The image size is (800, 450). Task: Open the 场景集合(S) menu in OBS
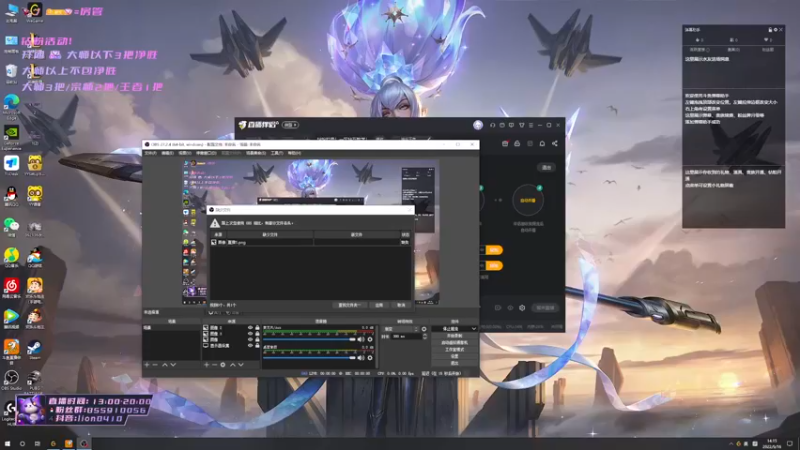pyautogui.click(x=256, y=153)
